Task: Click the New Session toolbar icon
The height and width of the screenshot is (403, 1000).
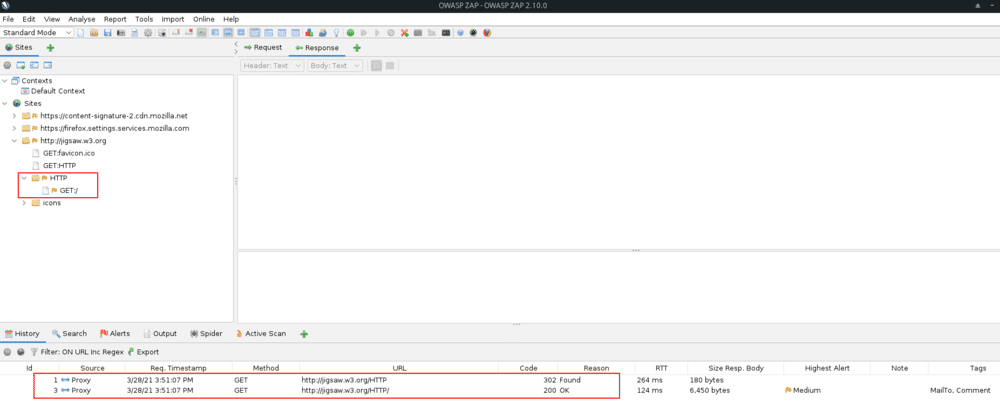Action: click(81, 33)
